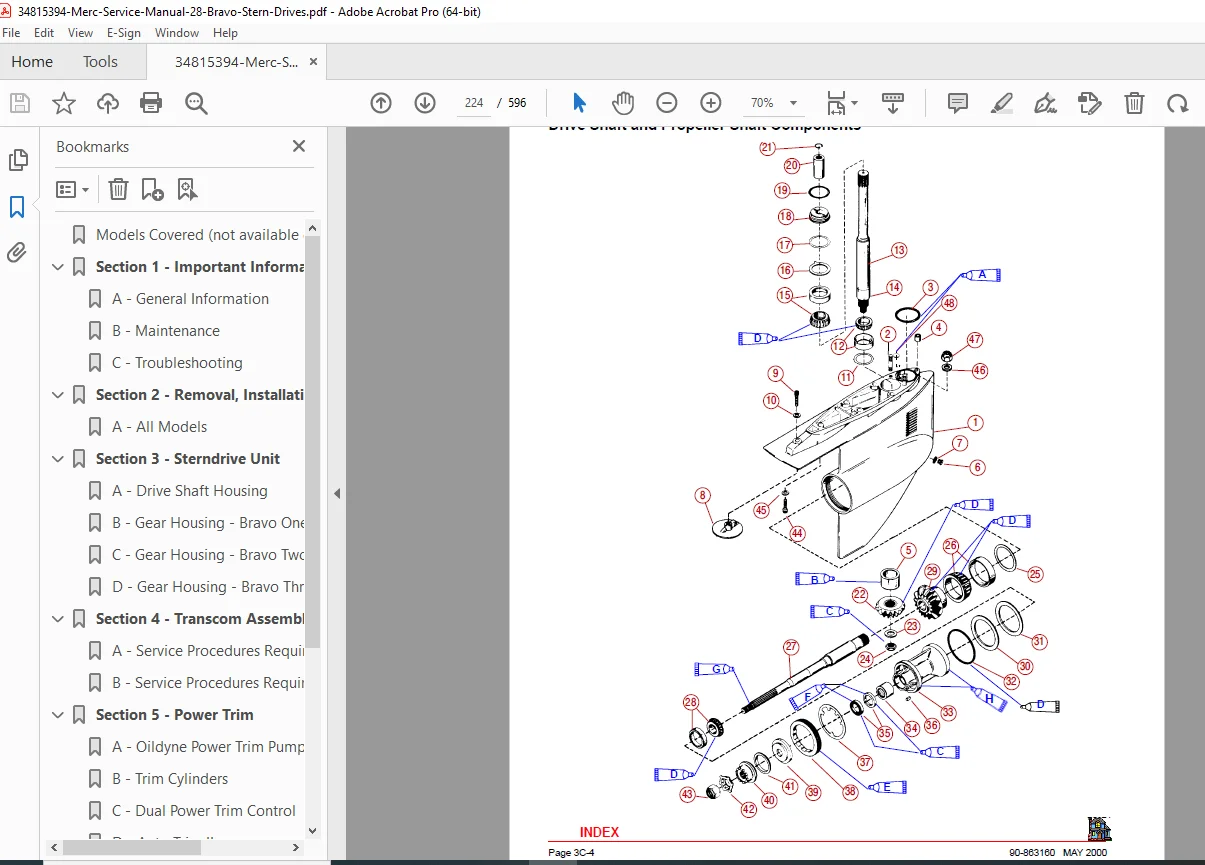Click the edit/stamp tool icon in toolbar
1205x865 pixels.
click(x=1090, y=103)
